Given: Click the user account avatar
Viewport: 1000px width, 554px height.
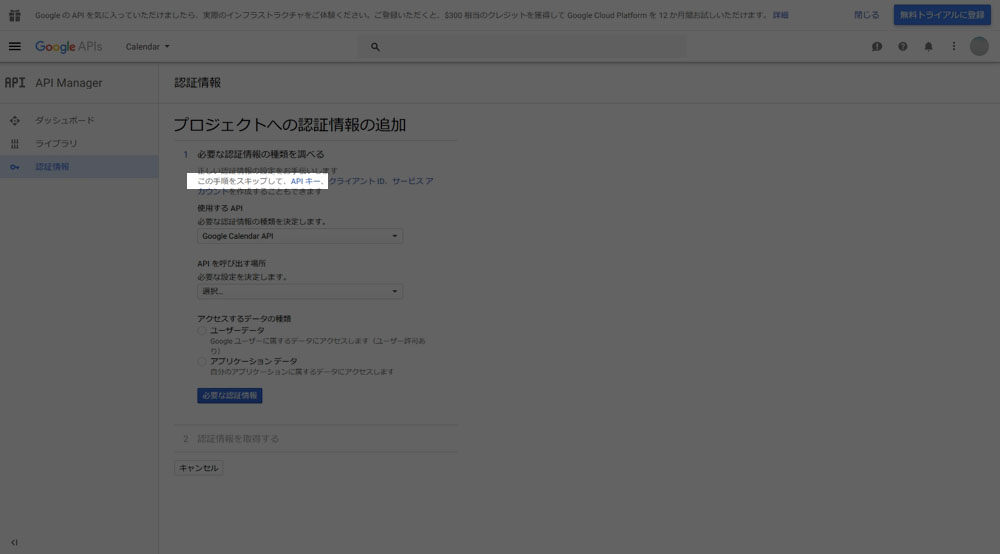Looking at the screenshot, I should point(980,47).
